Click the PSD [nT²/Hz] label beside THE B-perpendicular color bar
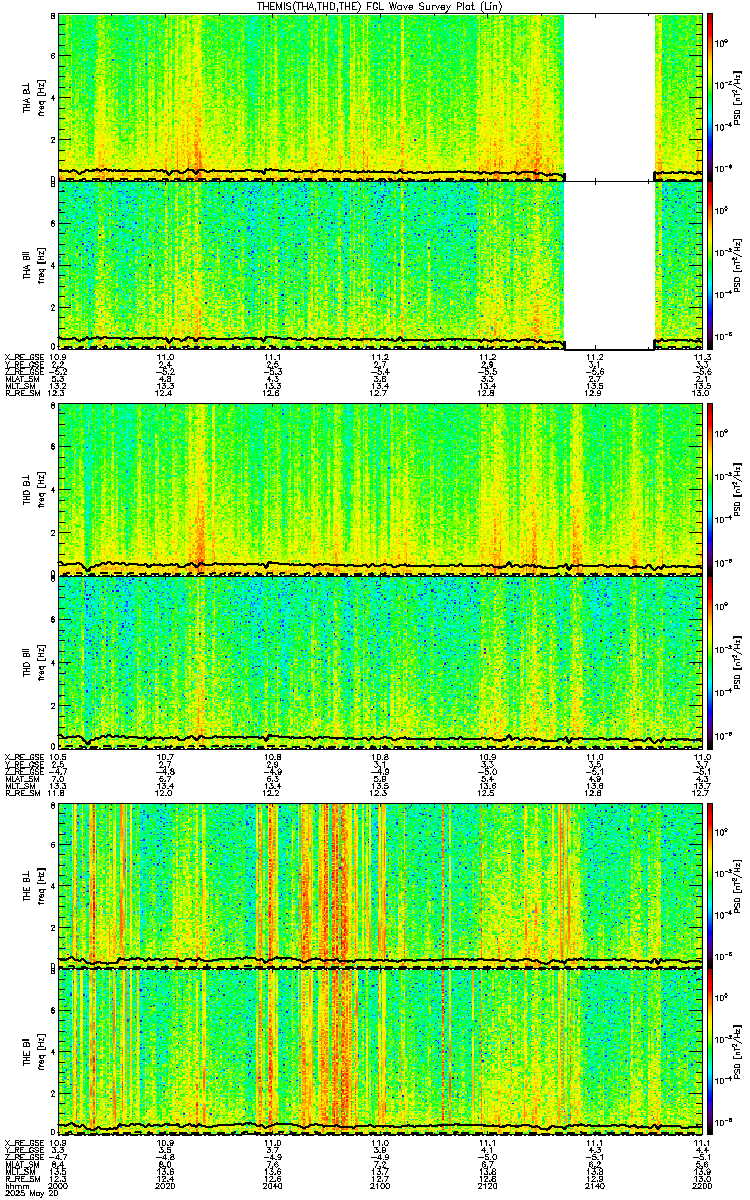750x1200 pixels. coord(739,885)
